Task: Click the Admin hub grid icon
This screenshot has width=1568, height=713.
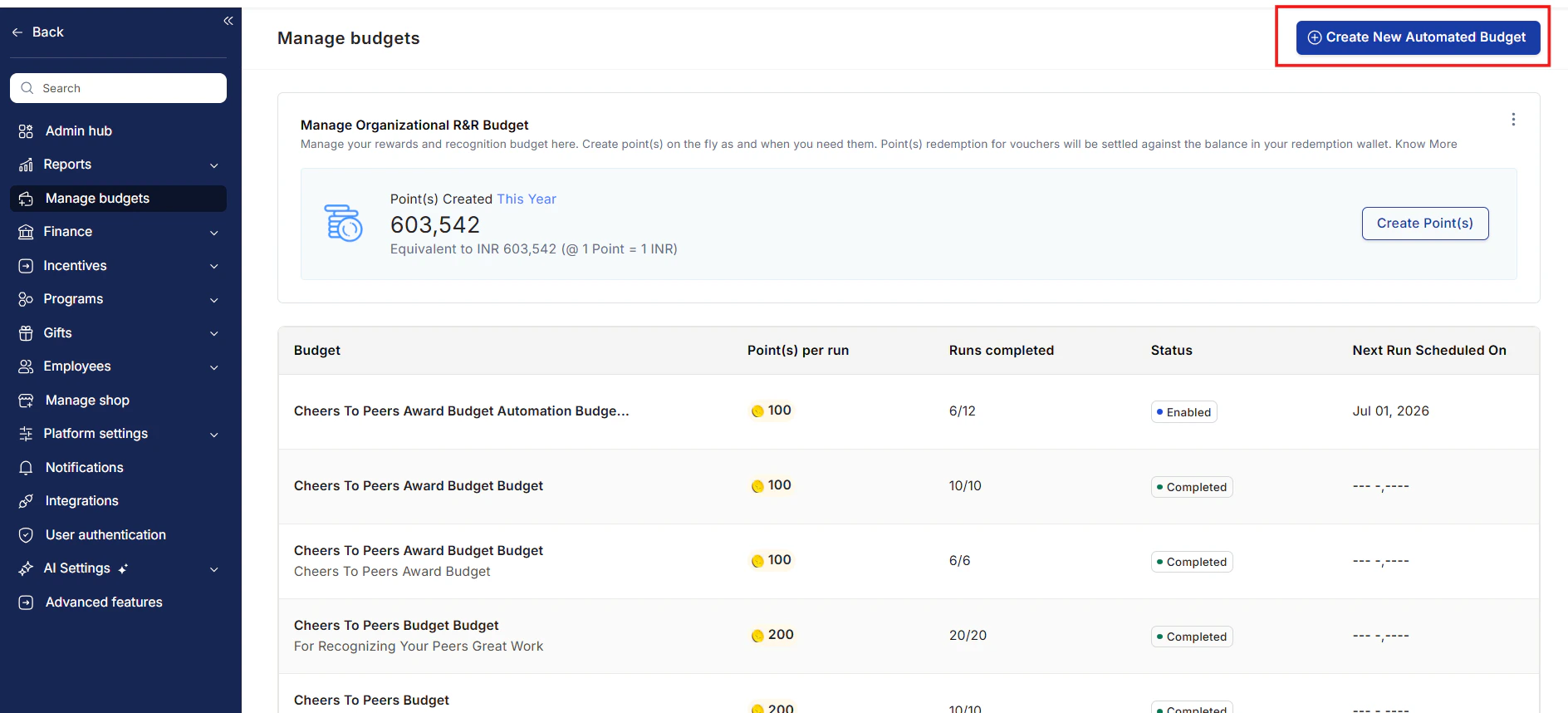Action: pos(26,131)
